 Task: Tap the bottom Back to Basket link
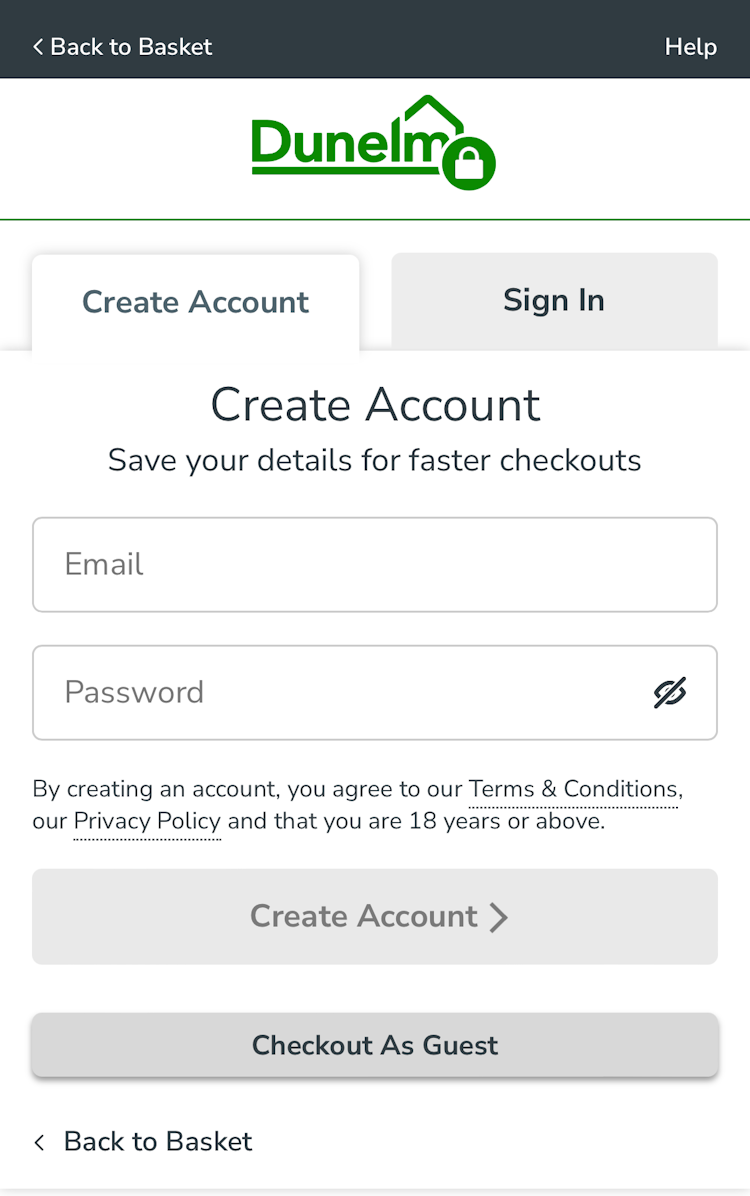tap(158, 1141)
